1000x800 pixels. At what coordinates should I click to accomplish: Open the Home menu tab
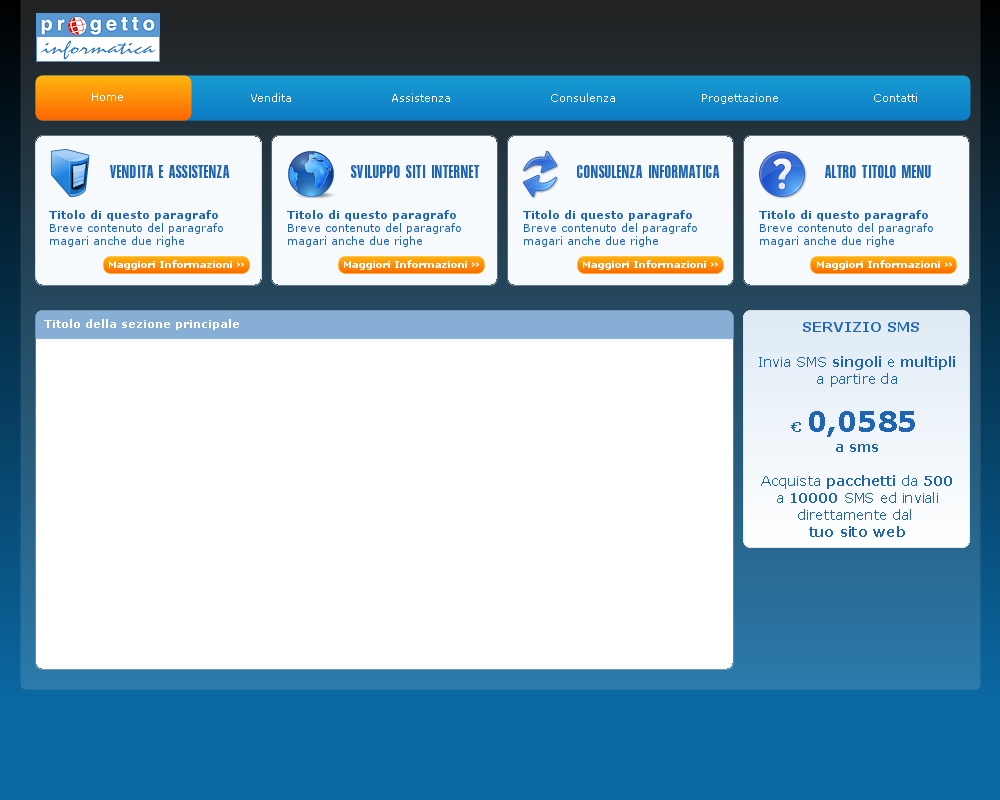tap(108, 98)
